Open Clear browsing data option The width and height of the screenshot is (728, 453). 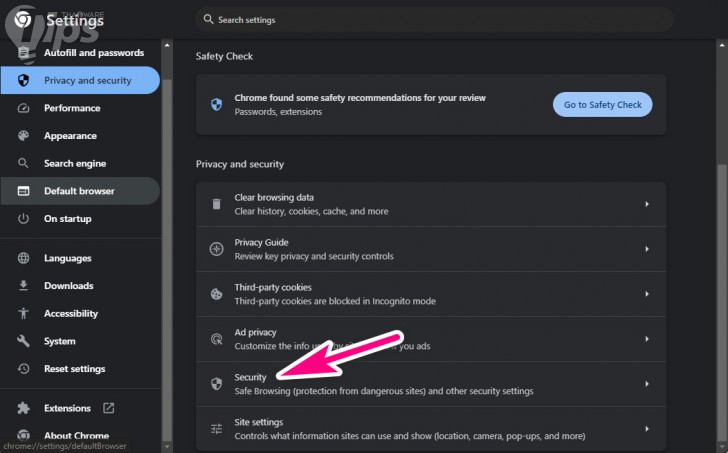(x=431, y=204)
